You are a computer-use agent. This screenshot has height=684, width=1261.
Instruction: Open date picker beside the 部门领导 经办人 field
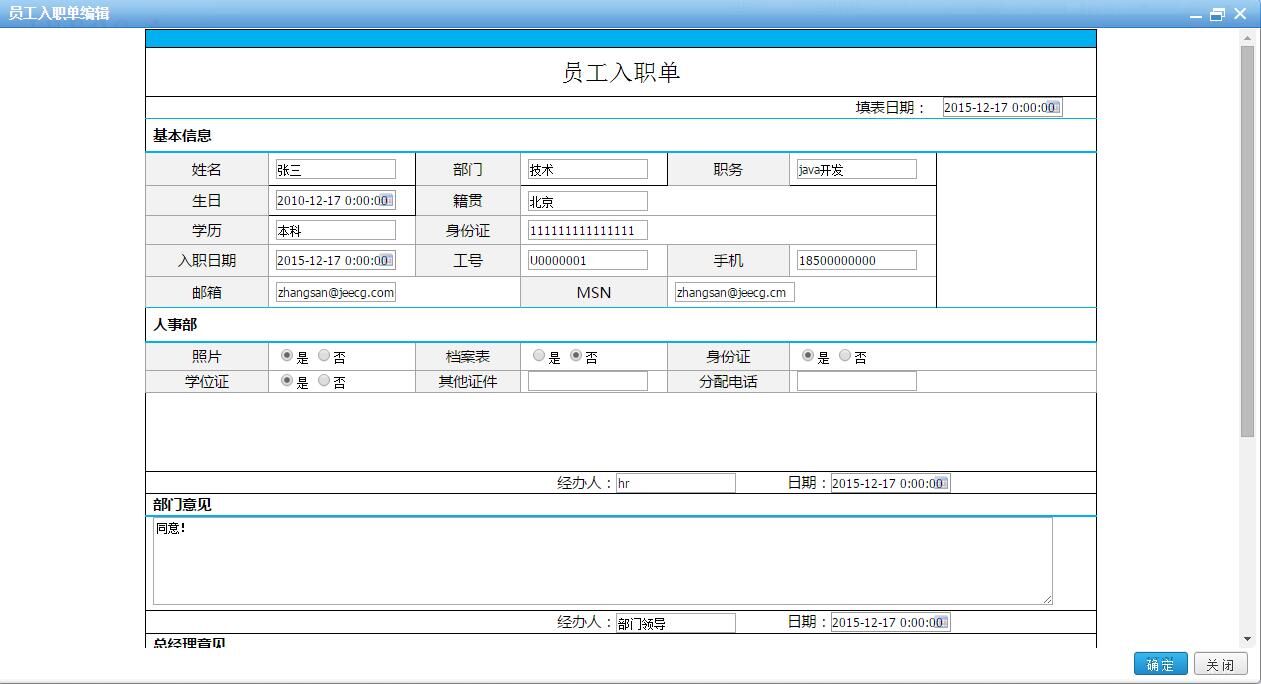point(940,623)
